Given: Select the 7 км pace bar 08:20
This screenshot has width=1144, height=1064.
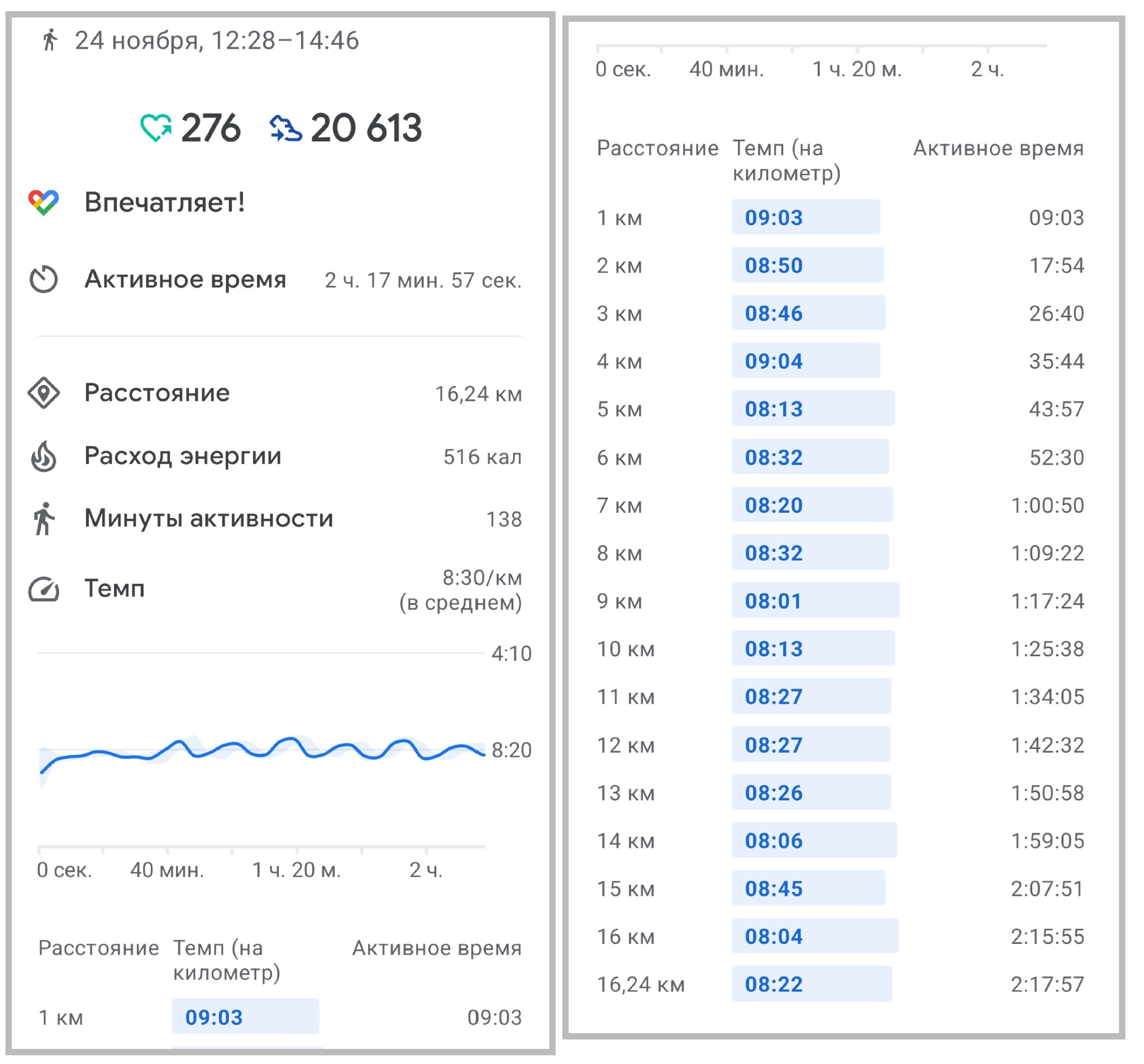Looking at the screenshot, I should (813, 504).
